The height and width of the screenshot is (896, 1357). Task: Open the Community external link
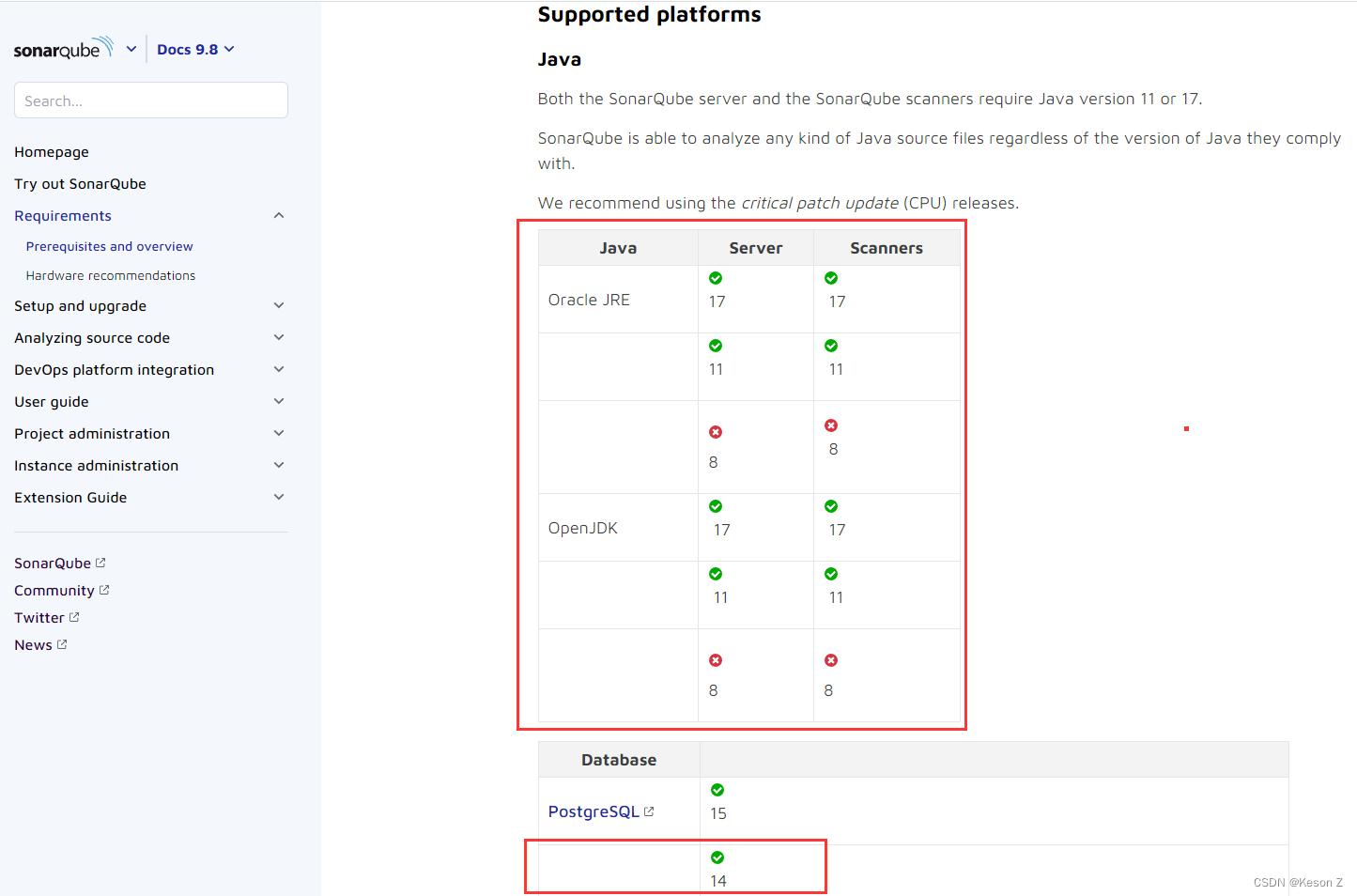pyautogui.click(x=54, y=591)
